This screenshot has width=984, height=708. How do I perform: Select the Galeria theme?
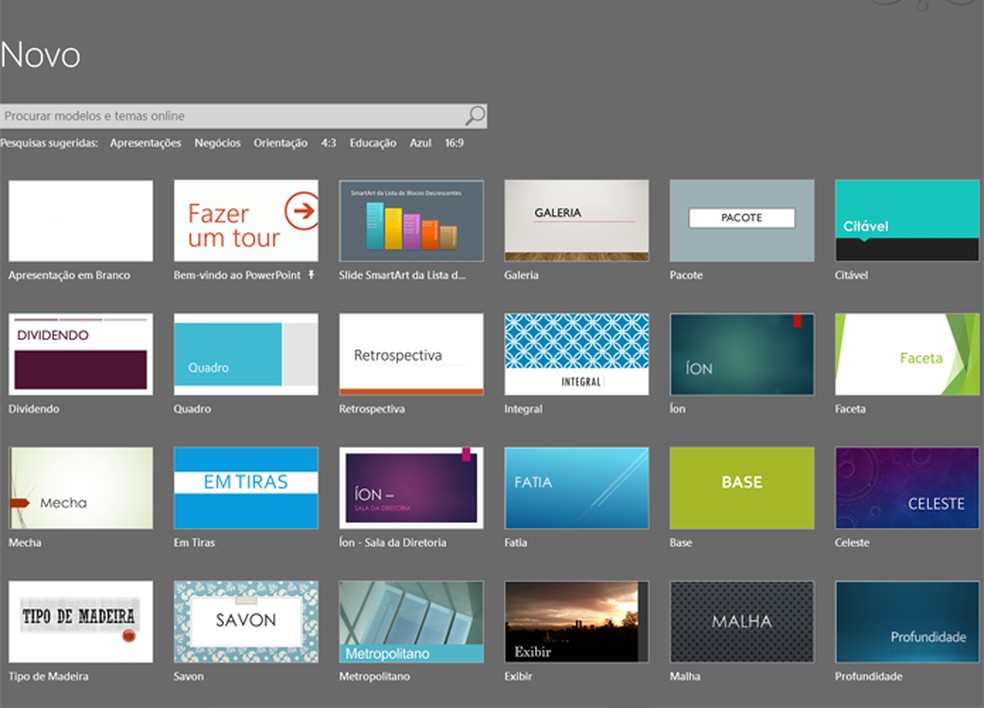click(x=575, y=222)
